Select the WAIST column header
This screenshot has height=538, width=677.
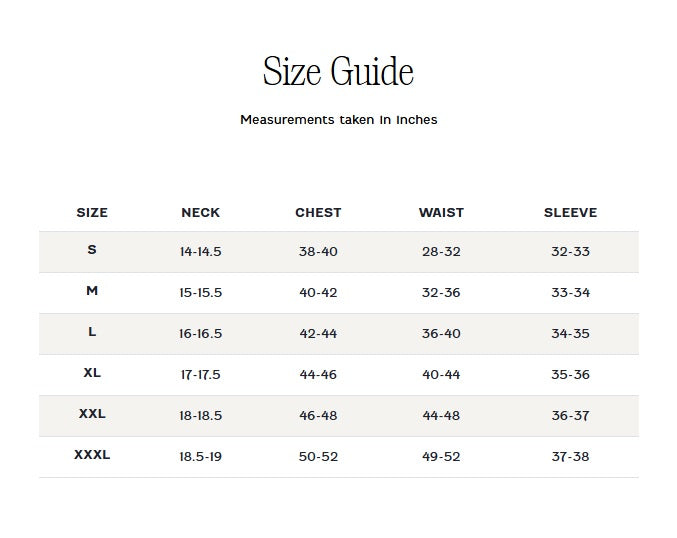(441, 212)
